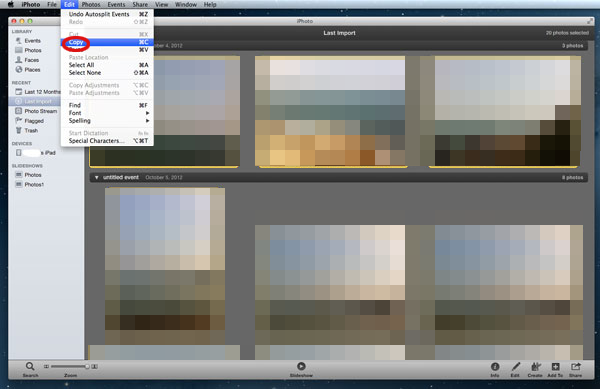Image resolution: width=600 pixels, height=389 pixels.
Task: Open the Apple menu icon
Action: tap(11, 4)
